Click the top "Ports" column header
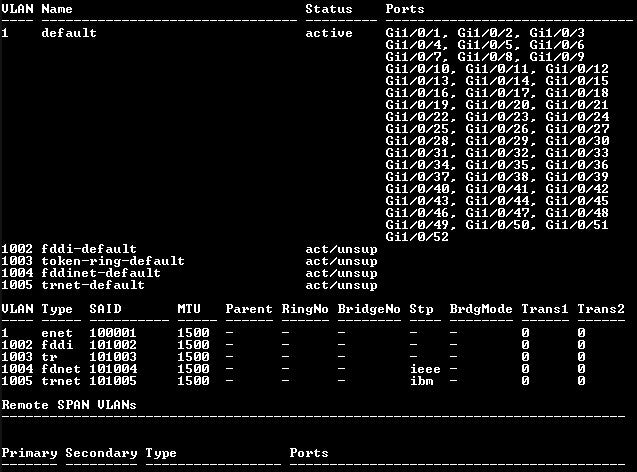 (x=405, y=9)
